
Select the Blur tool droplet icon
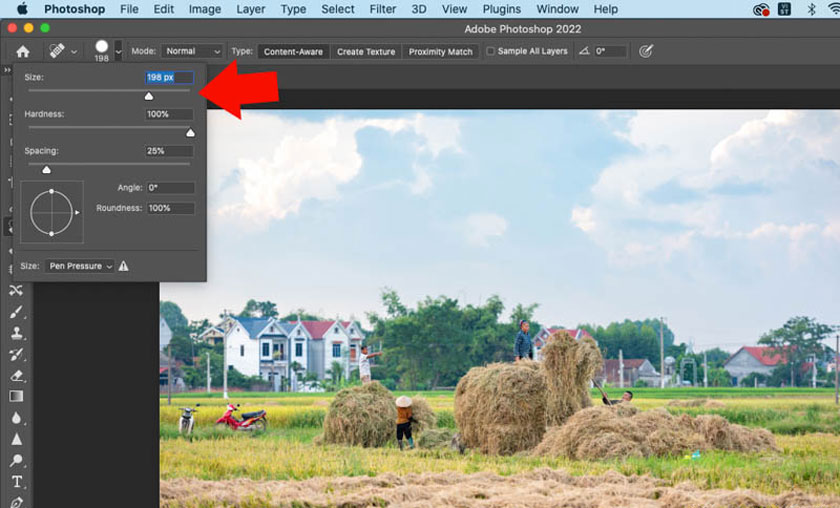[16, 417]
